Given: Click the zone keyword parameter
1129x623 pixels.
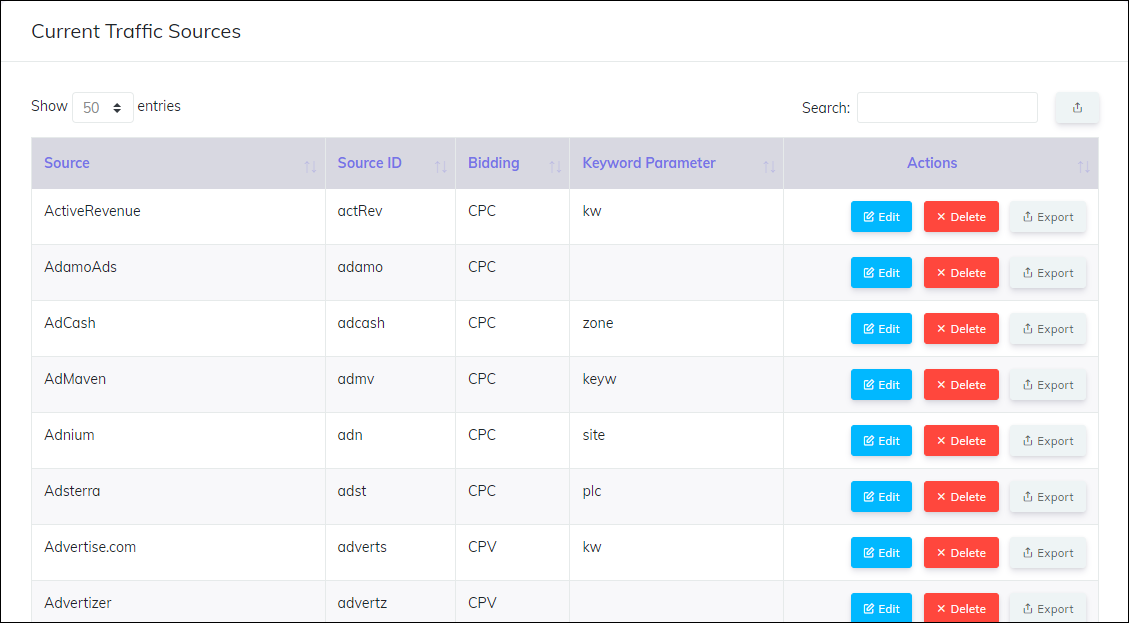Looking at the screenshot, I should (598, 323).
